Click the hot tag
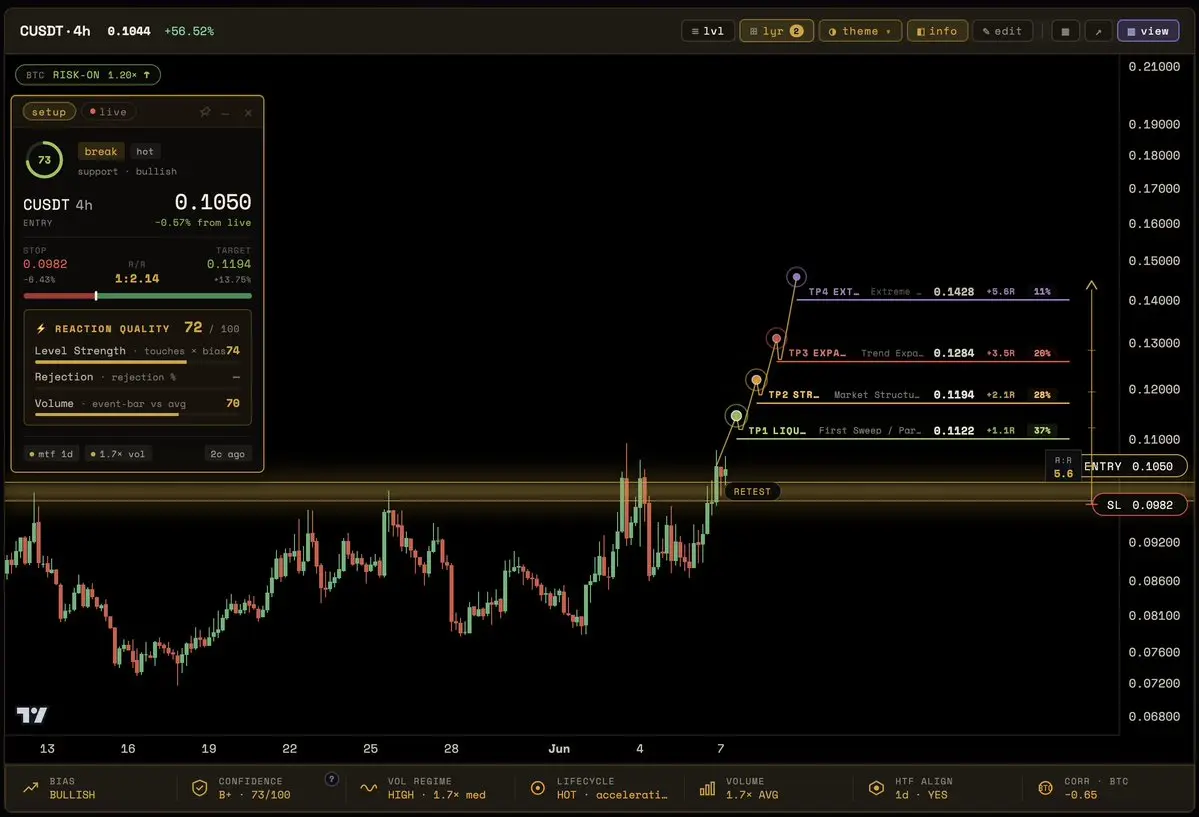Screen dimensions: 1199x817 145,151
